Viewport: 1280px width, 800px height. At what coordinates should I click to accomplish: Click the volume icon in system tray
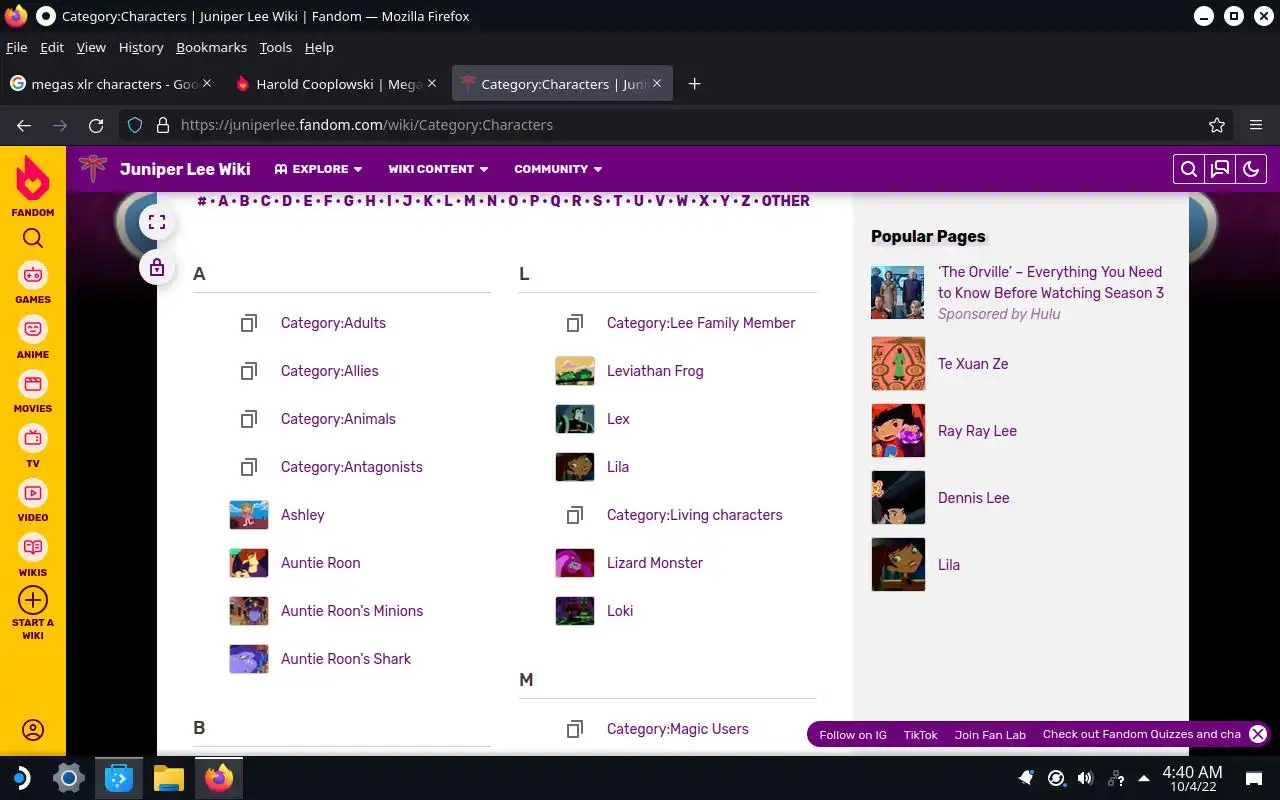coord(1085,778)
